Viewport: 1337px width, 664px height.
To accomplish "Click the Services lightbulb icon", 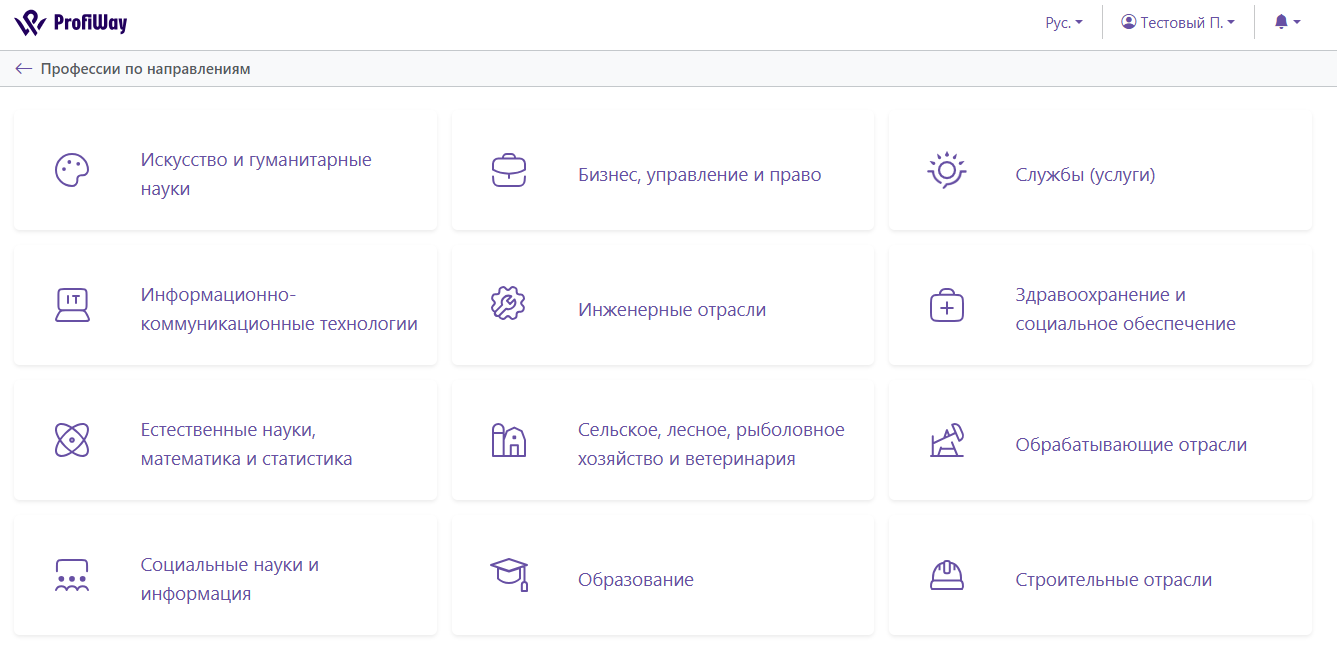I will coord(946,171).
